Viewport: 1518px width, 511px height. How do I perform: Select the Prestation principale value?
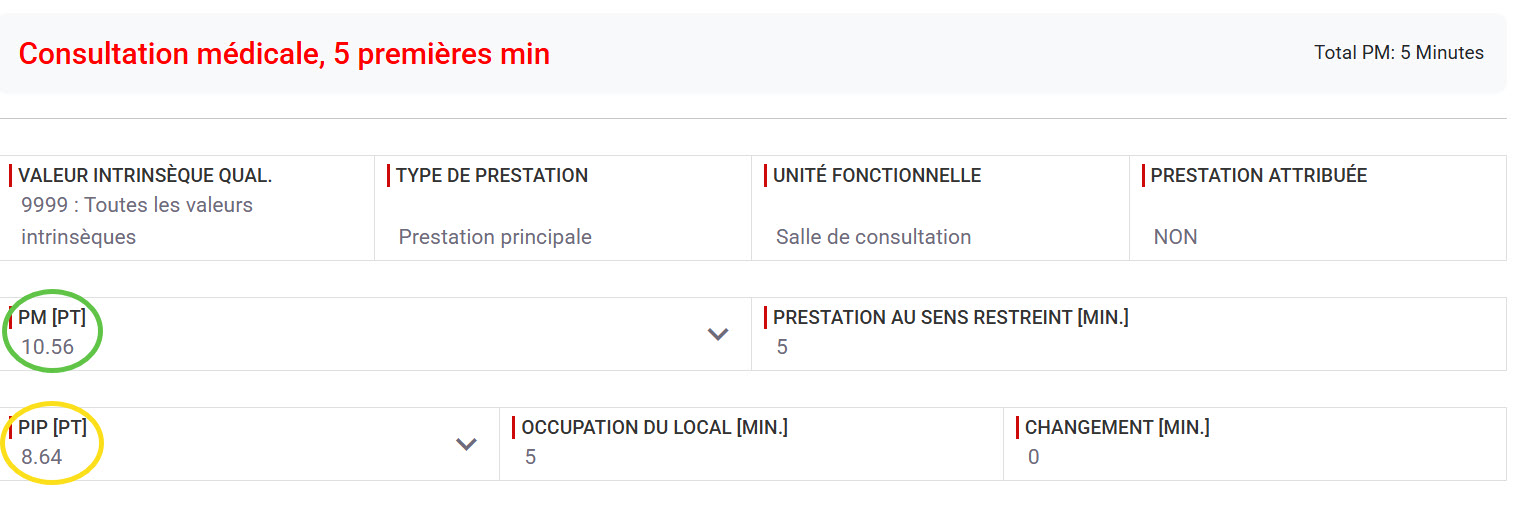coord(495,237)
